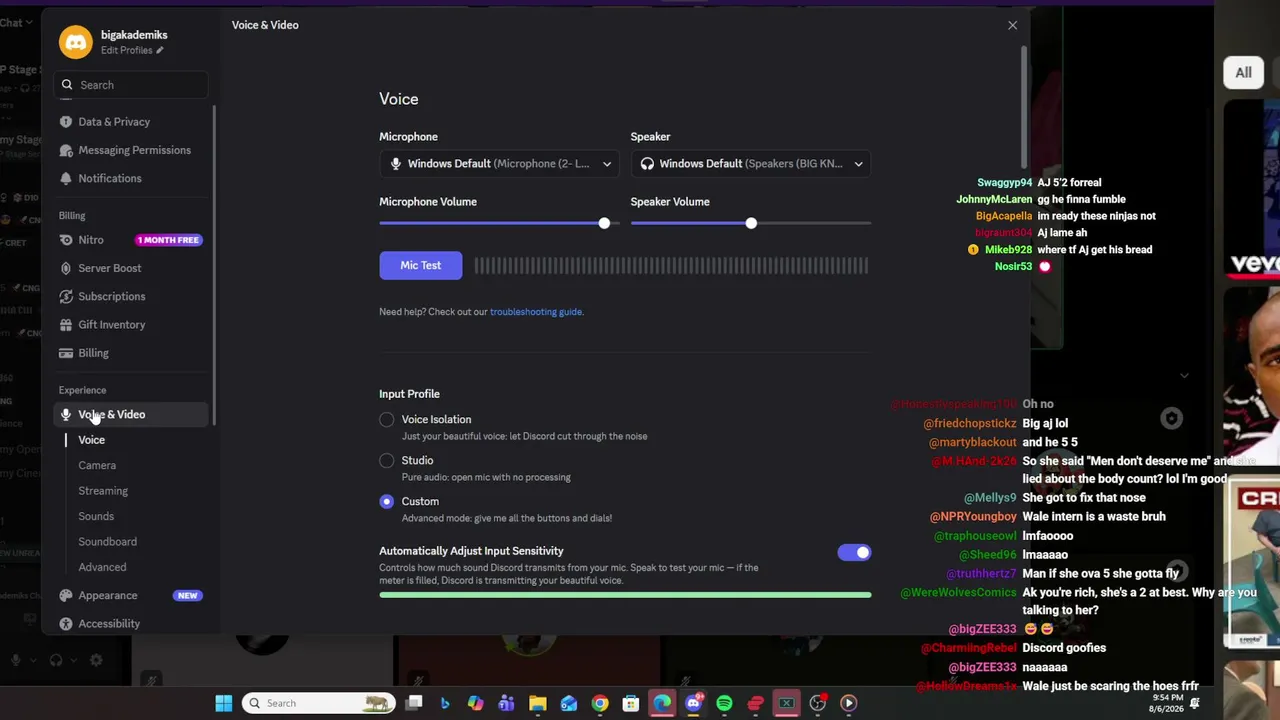Screen dimensions: 1280x720
Task: Click the chat username Mikeb928
Action: click(x=1008, y=250)
